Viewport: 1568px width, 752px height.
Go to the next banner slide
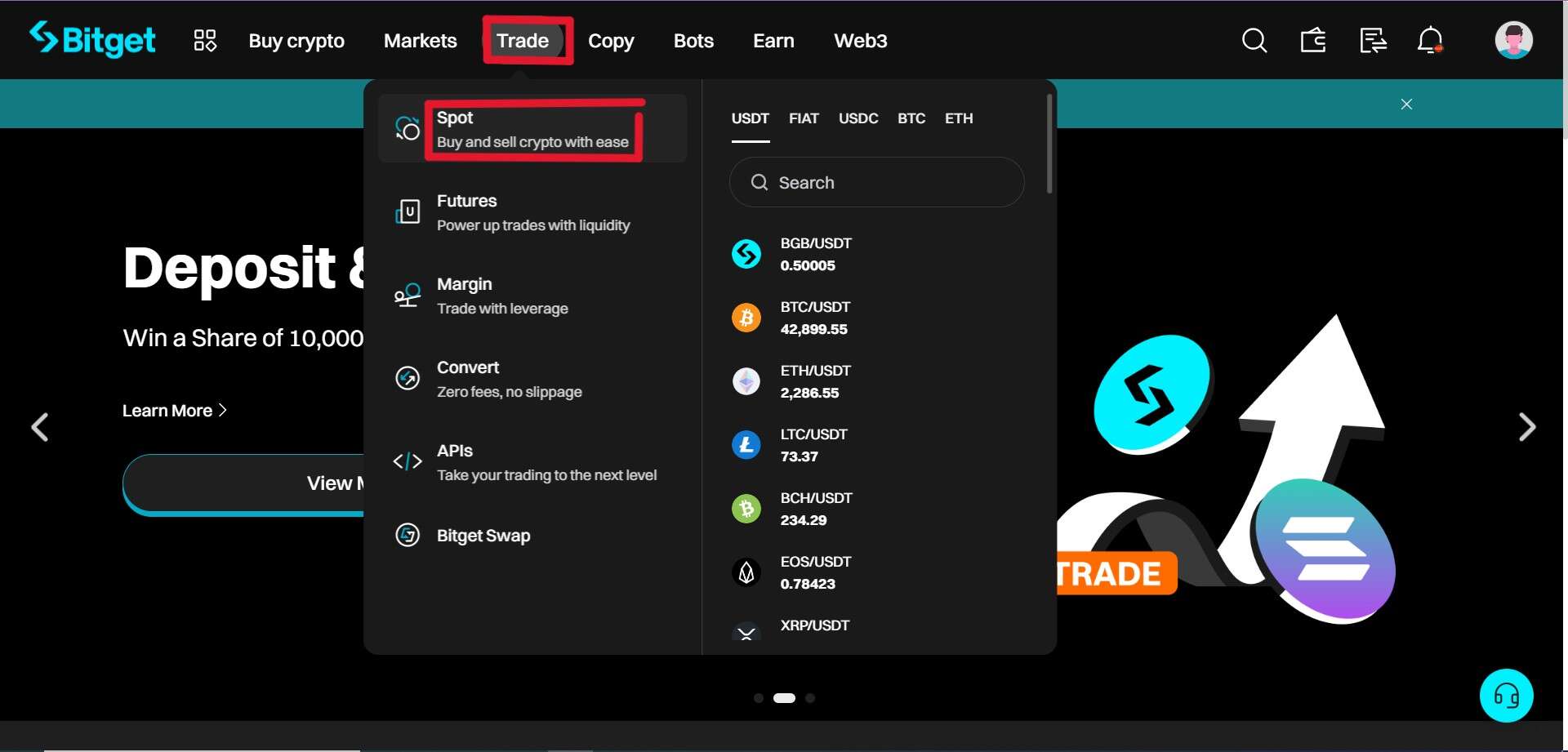[x=1527, y=427]
